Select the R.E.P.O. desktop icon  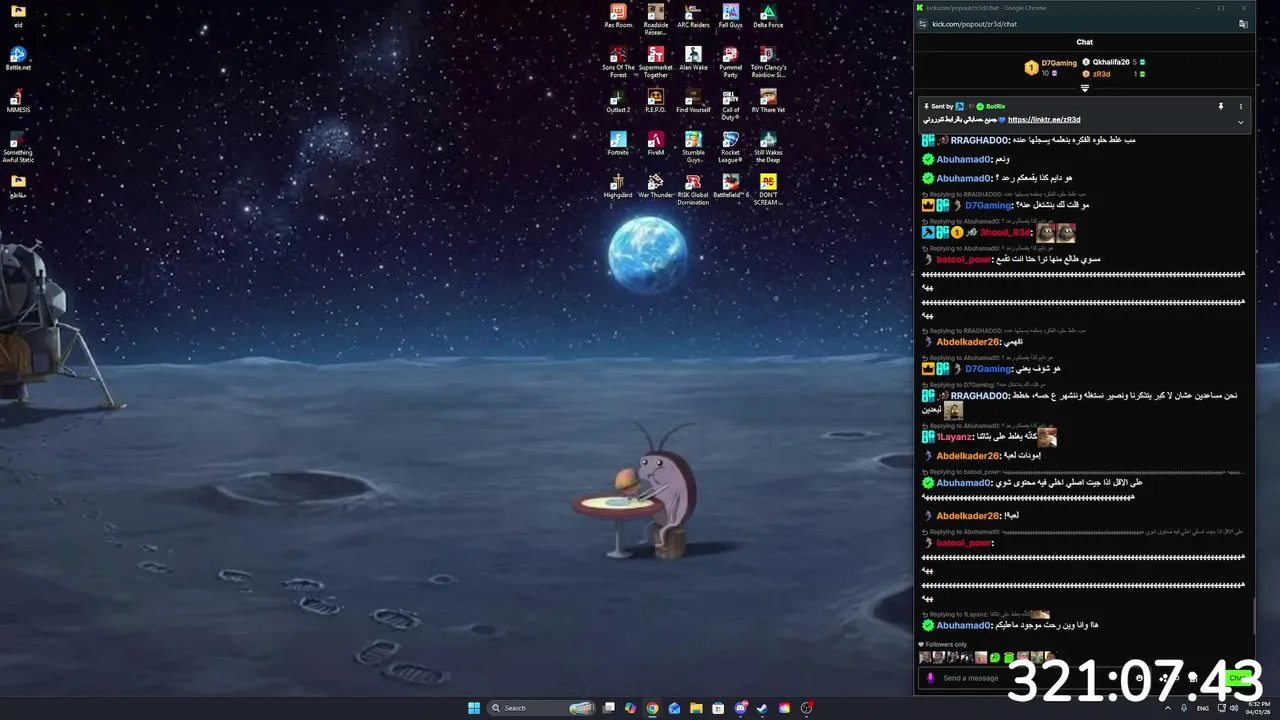point(656,101)
